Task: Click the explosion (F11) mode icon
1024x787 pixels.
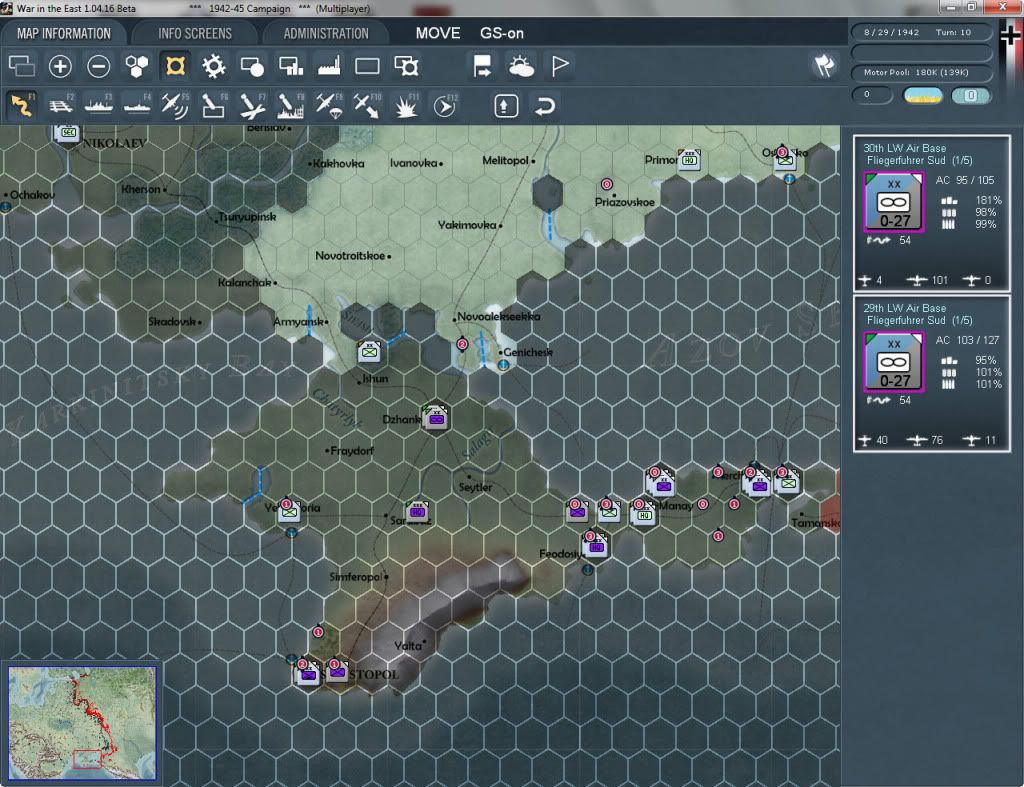Action: 406,105
